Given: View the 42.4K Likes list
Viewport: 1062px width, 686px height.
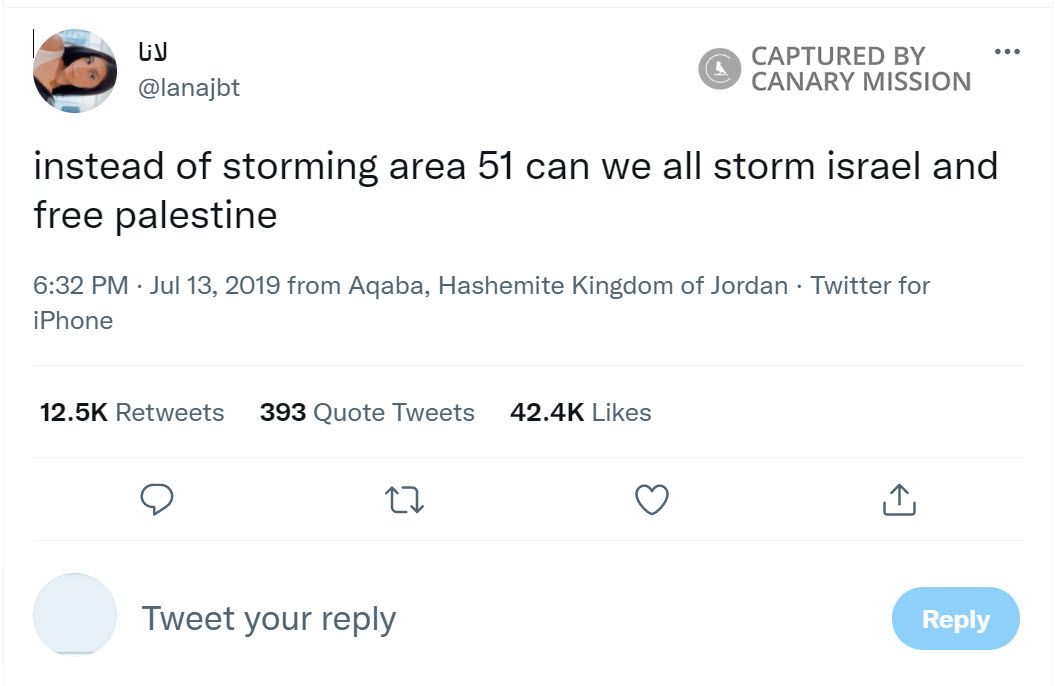Looking at the screenshot, I should point(580,412).
